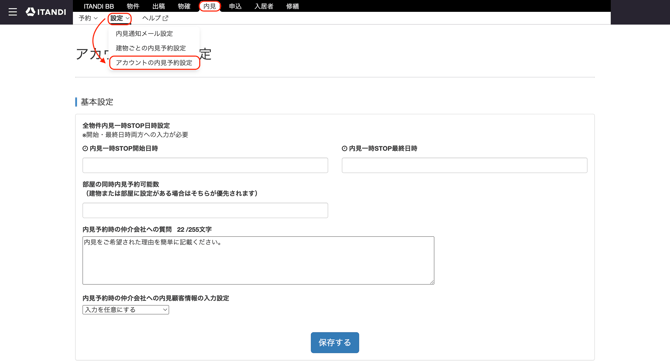Open the 入力を任意にする select box
670x362 pixels.
point(126,309)
